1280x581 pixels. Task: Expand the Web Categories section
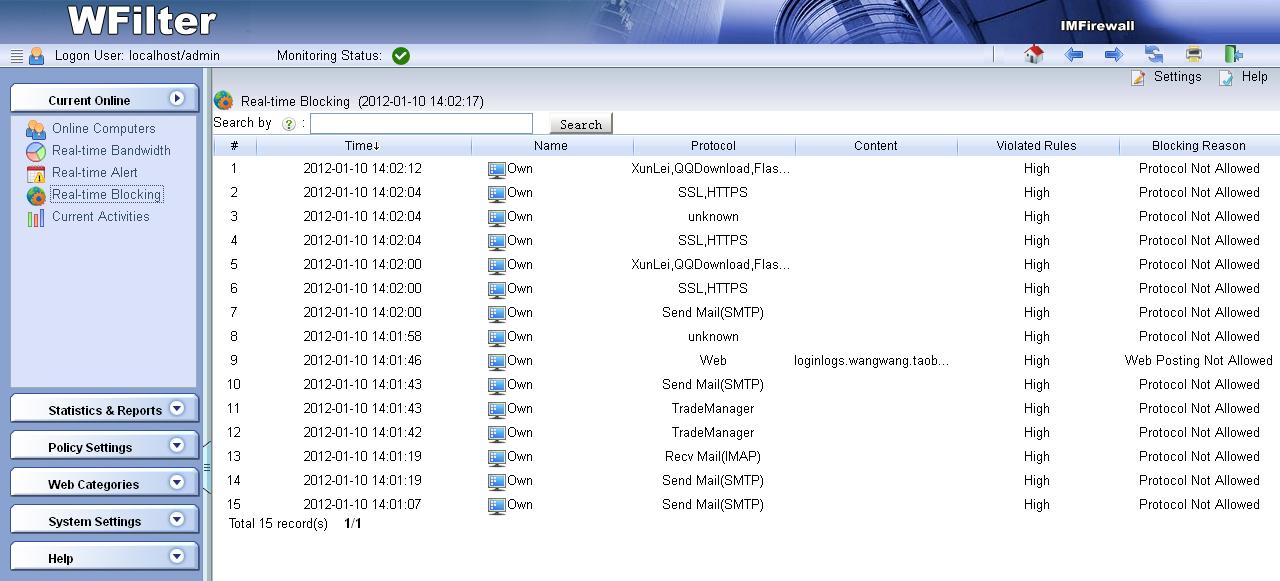[x=104, y=483]
